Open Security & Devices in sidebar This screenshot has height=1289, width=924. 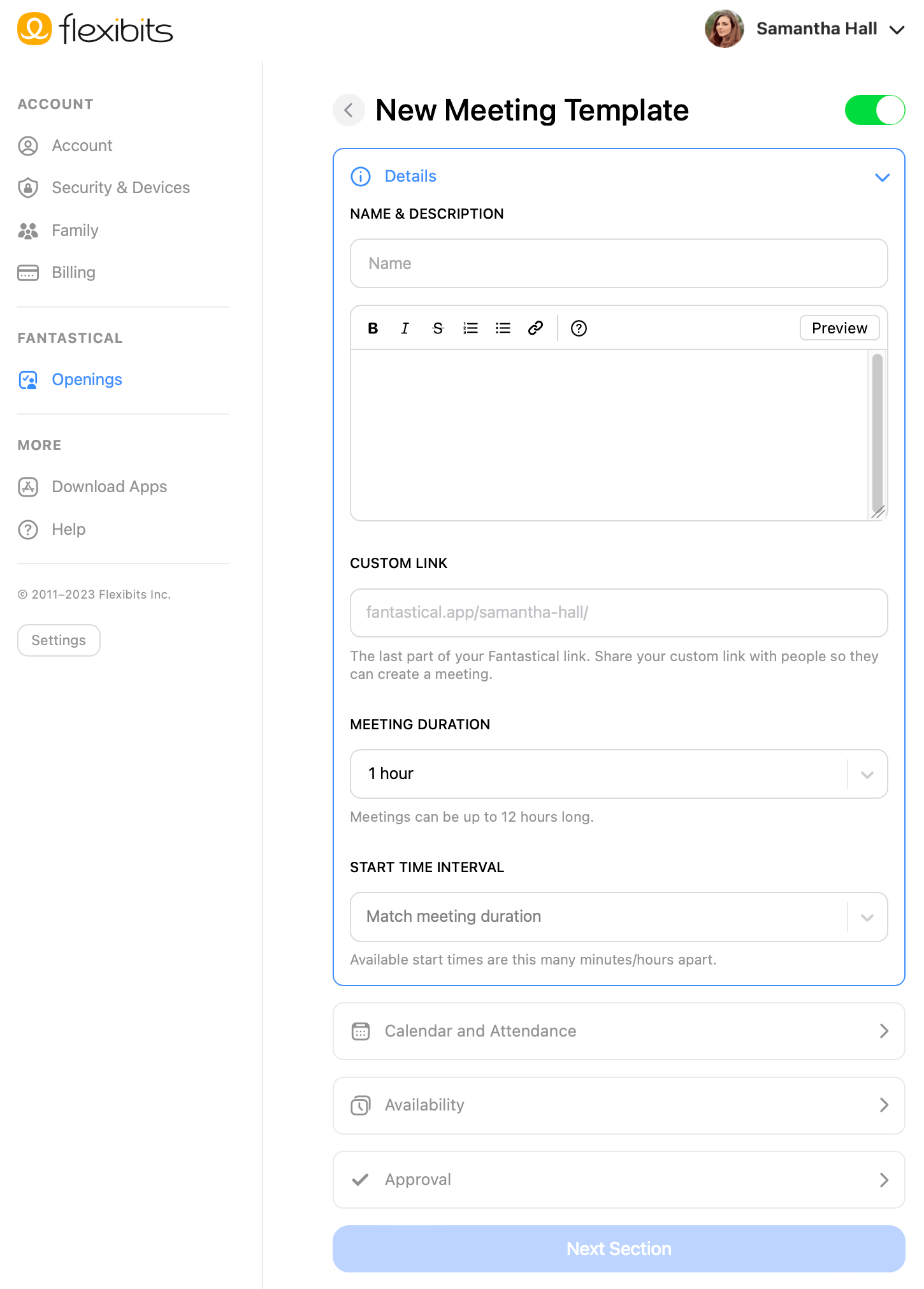120,188
